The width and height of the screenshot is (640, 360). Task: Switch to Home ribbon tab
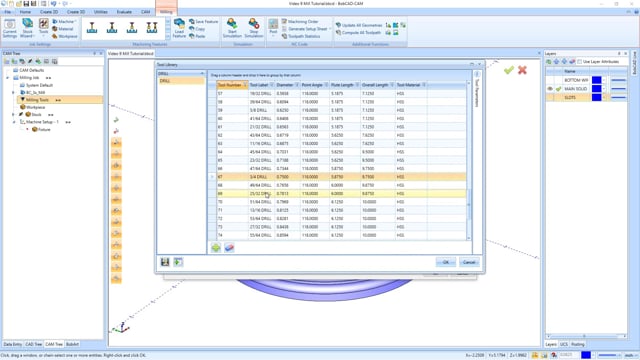[x=25, y=12]
